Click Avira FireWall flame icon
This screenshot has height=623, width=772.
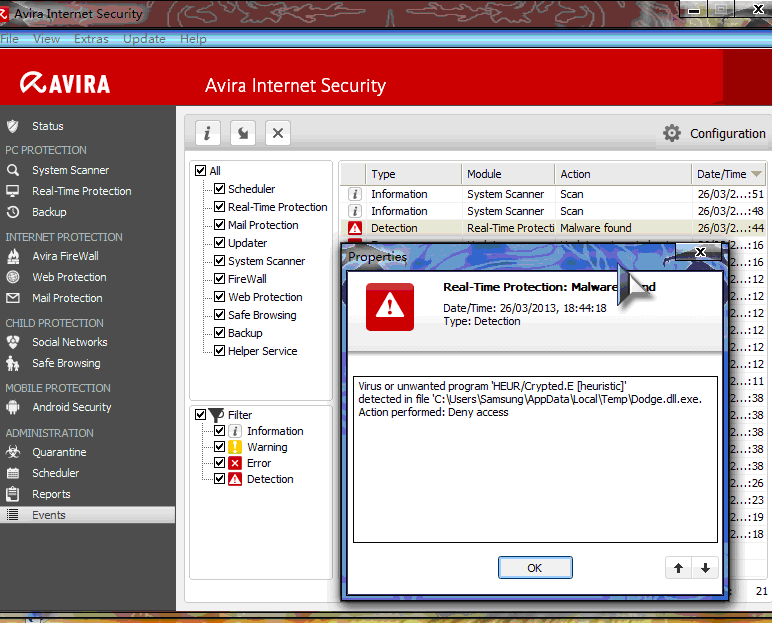click(x=13, y=256)
